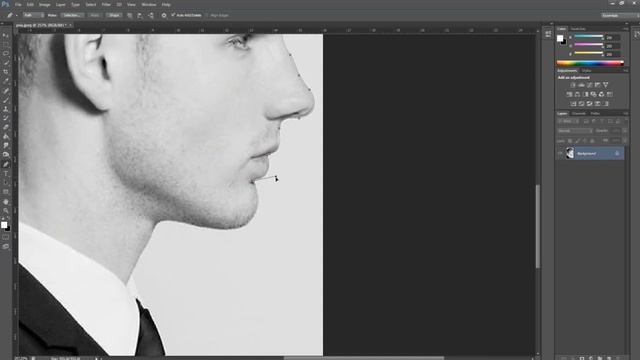Open the Essentials workspace dropdown

(619, 16)
